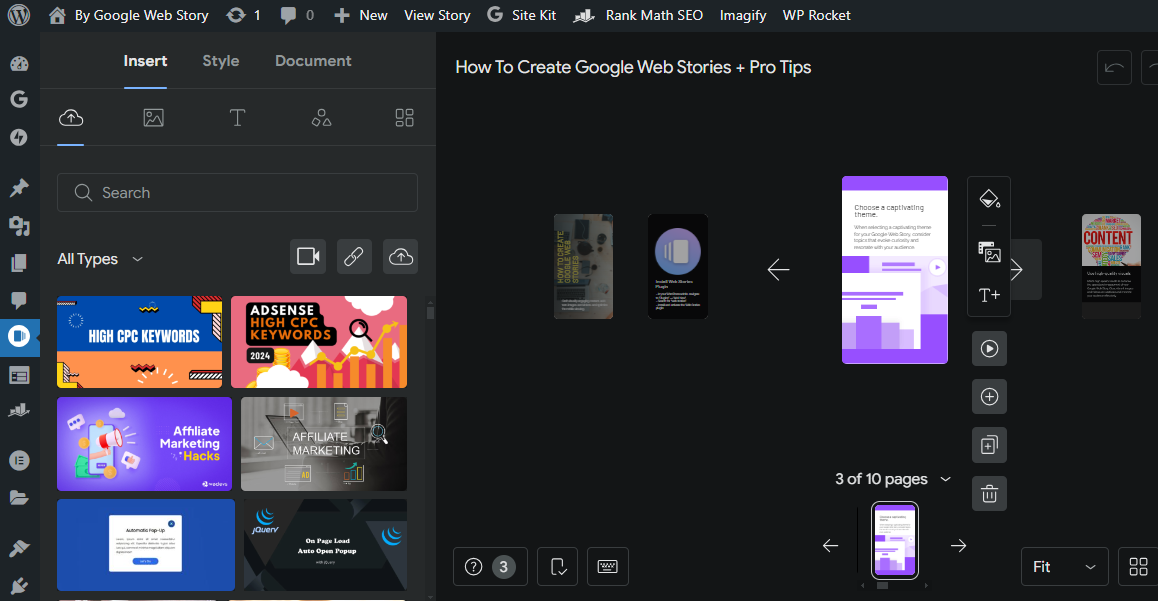Switch to the Style tab
This screenshot has height=601, width=1158.
pos(221,61)
